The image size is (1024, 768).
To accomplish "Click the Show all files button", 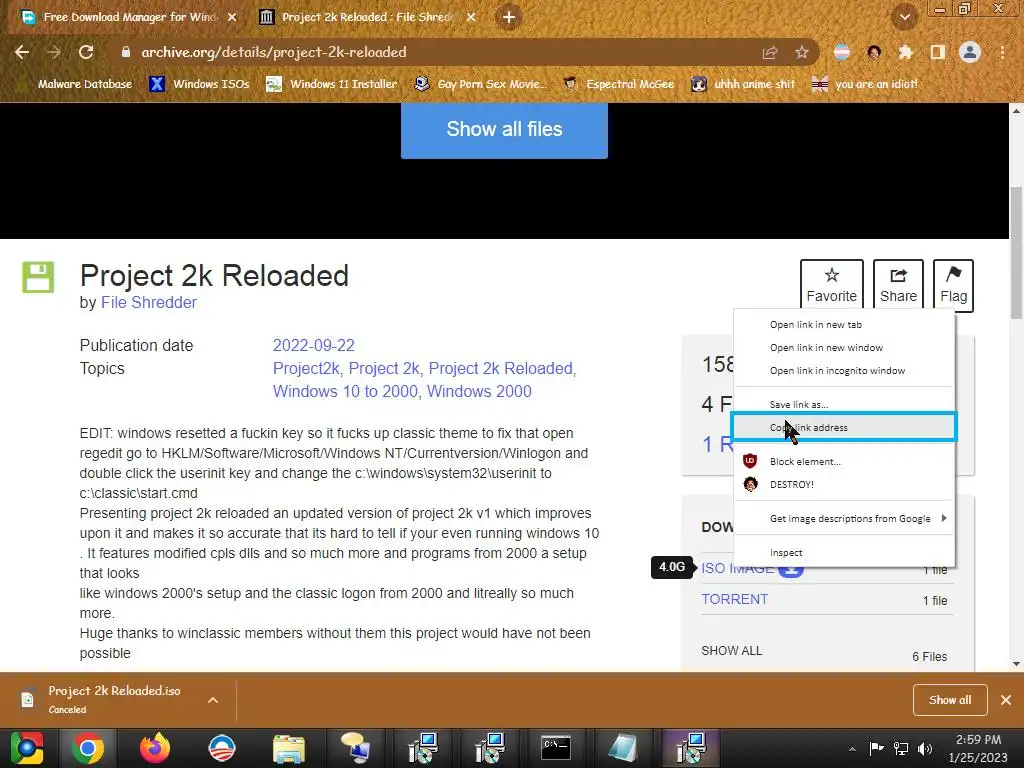I will click(x=504, y=129).
